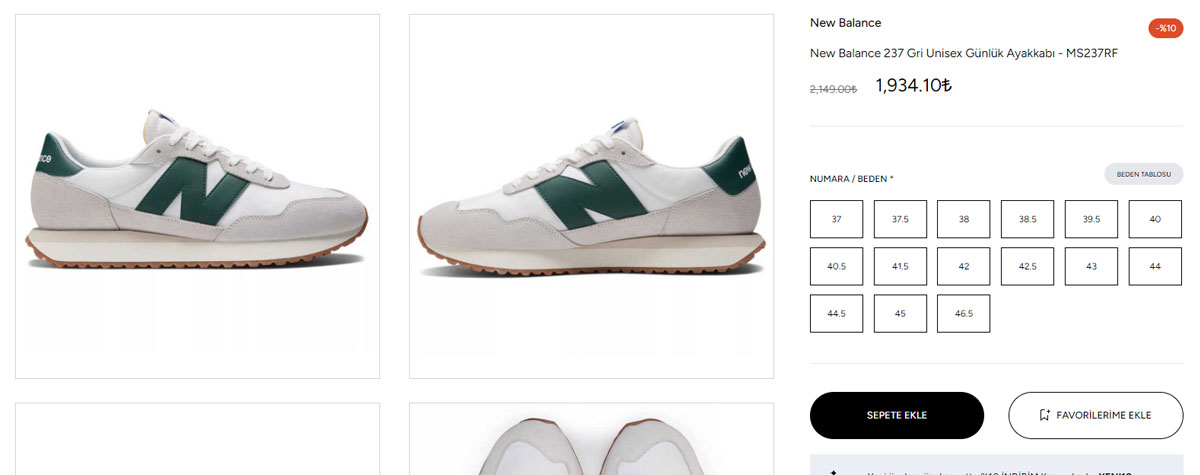Choose size 40

click(x=1155, y=219)
